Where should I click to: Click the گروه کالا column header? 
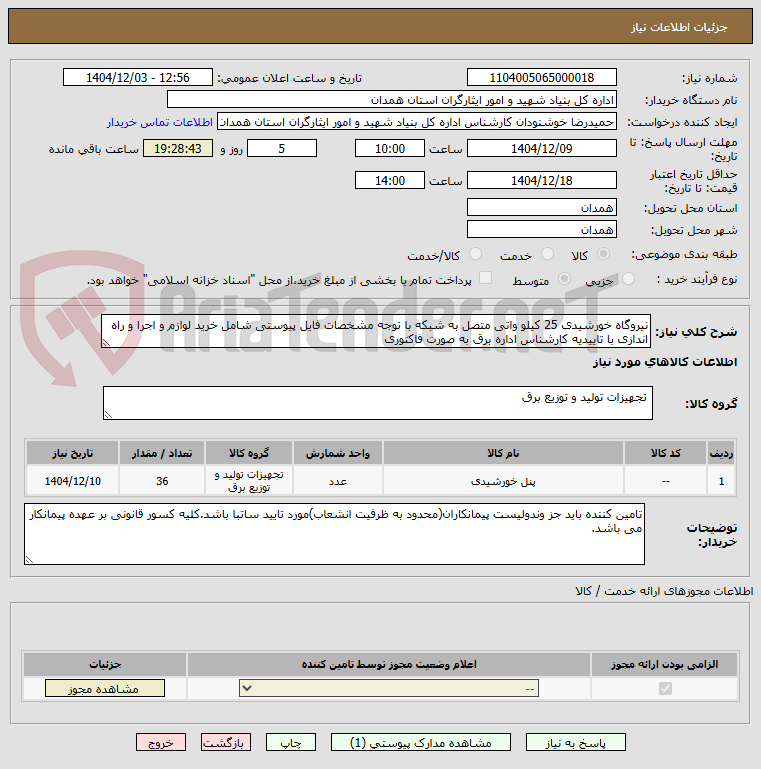click(249, 453)
